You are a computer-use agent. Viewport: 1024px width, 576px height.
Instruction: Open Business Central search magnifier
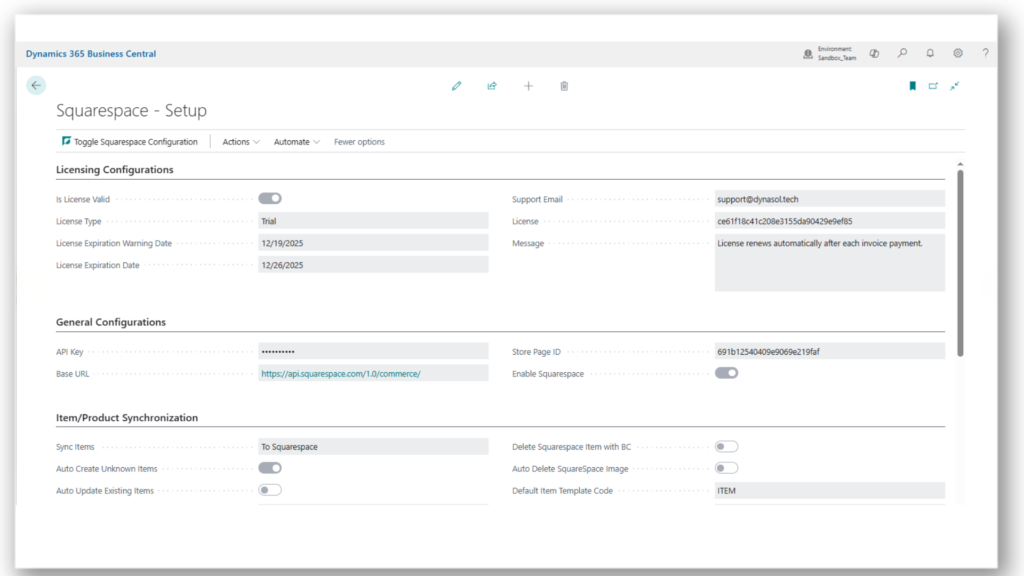902,53
